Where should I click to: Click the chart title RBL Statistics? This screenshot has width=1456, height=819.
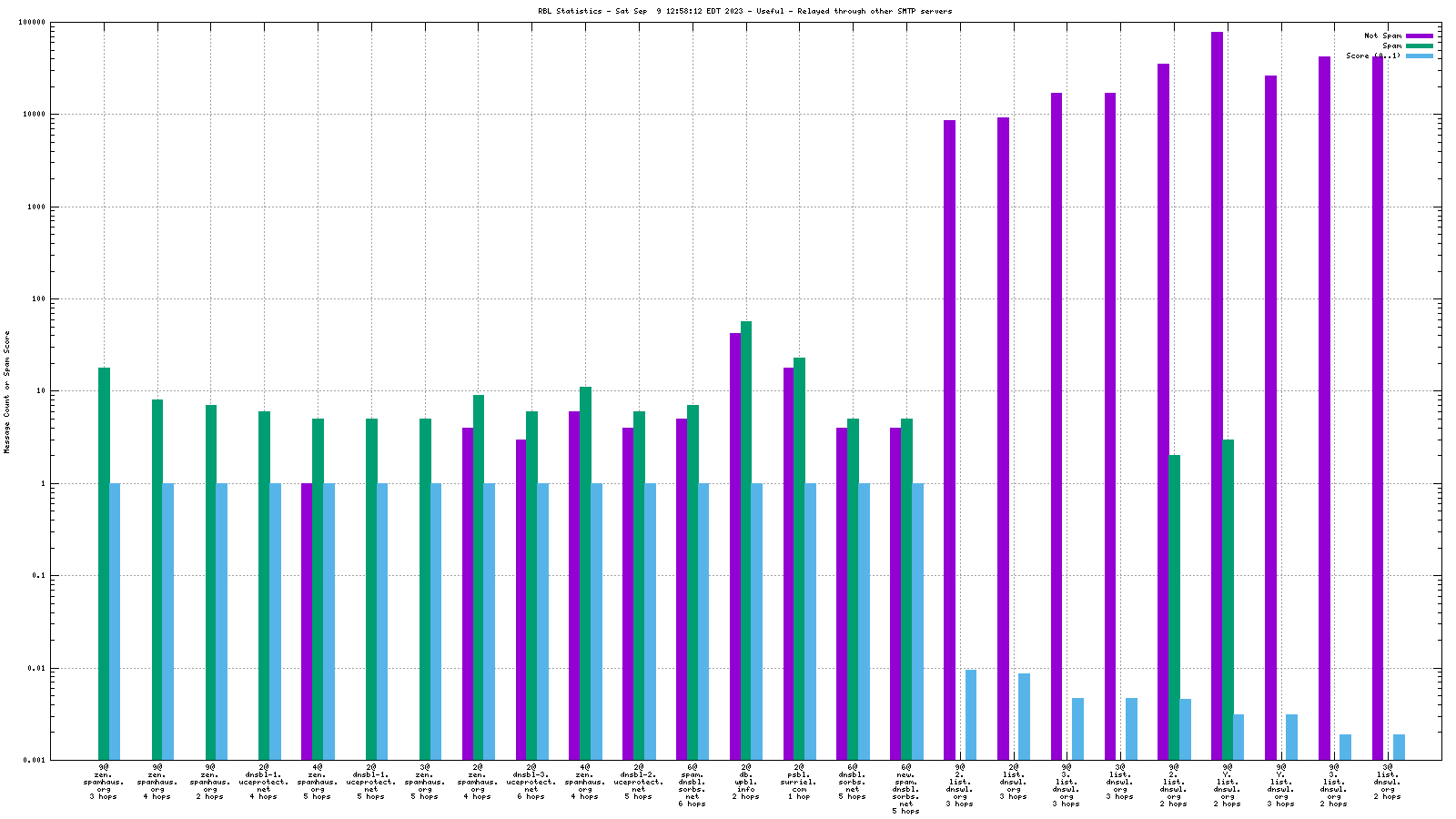pos(744,11)
